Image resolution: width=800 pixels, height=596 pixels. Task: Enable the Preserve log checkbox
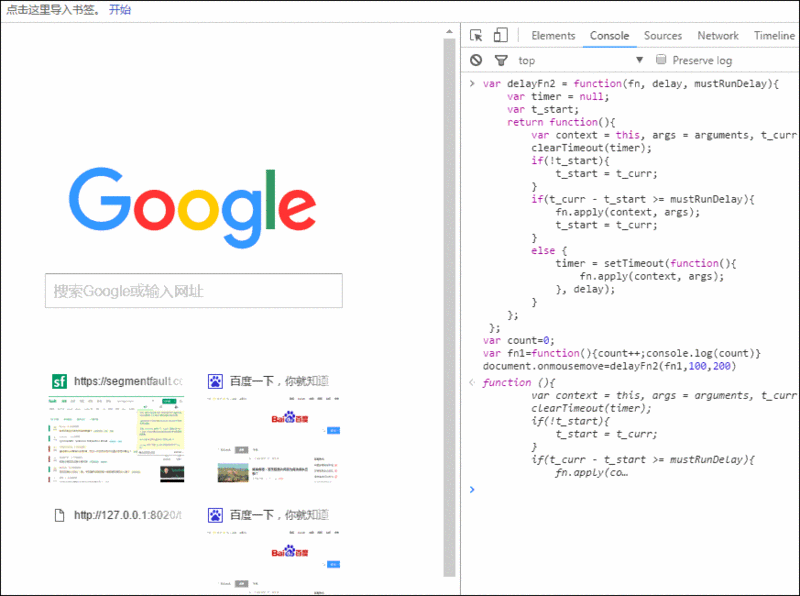point(661,60)
